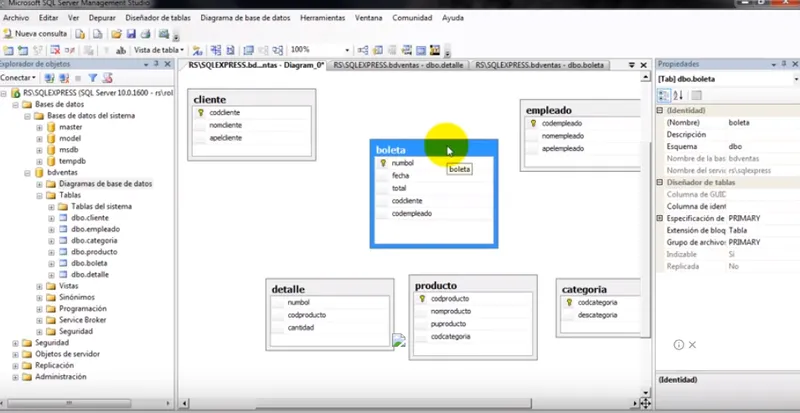Open the Conectar dropdown in Object Explorer
This screenshot has width=800, height=413.
[18, 78]
